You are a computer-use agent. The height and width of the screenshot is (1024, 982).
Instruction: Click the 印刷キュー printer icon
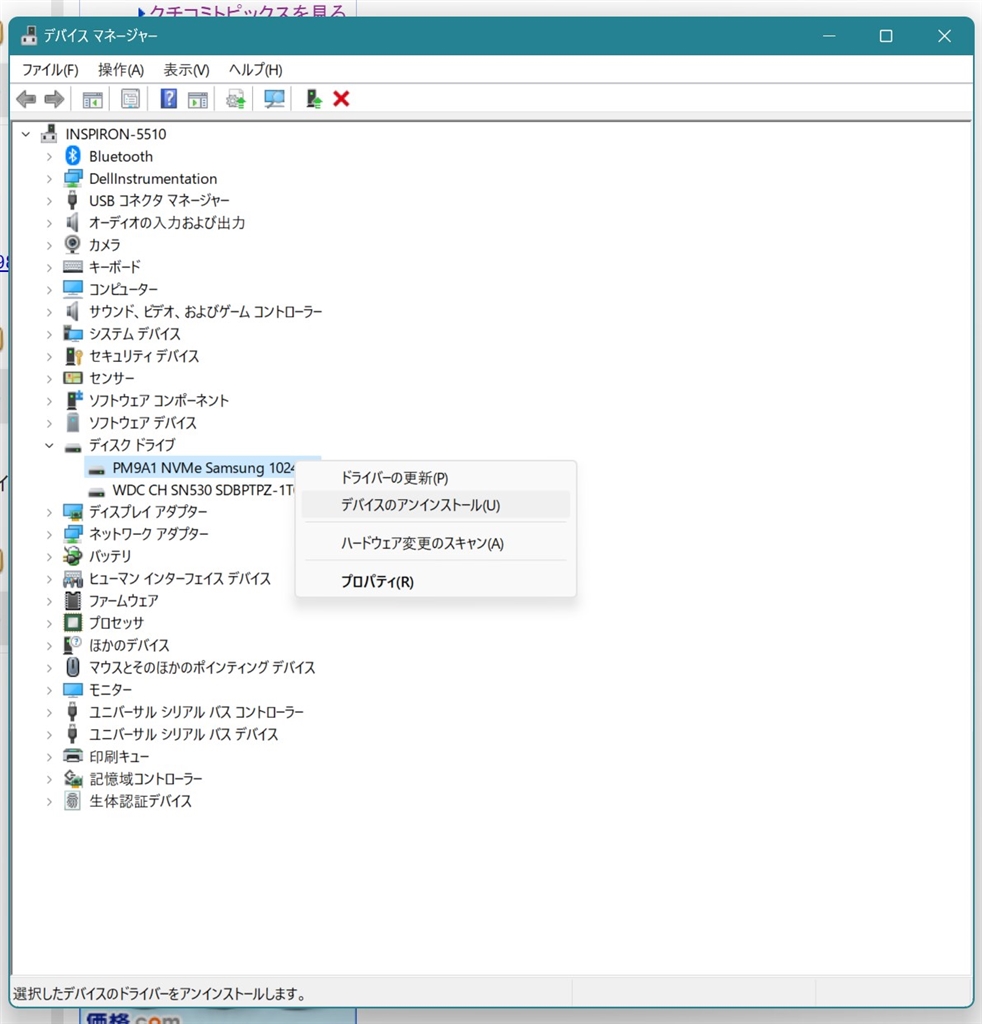pyautogui.click(x=72, y=756)
